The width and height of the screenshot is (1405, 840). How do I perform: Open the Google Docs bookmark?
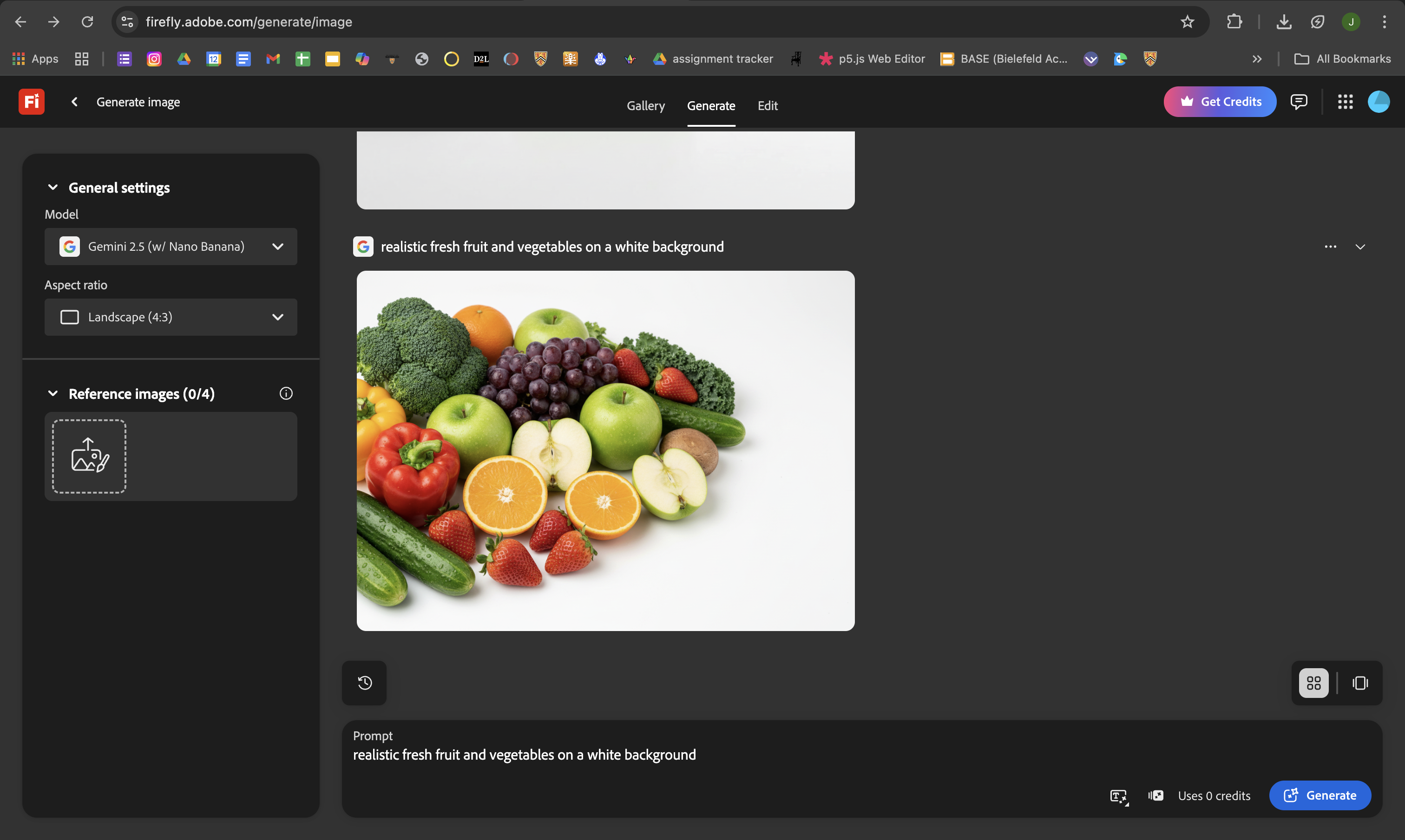point(243,59)
